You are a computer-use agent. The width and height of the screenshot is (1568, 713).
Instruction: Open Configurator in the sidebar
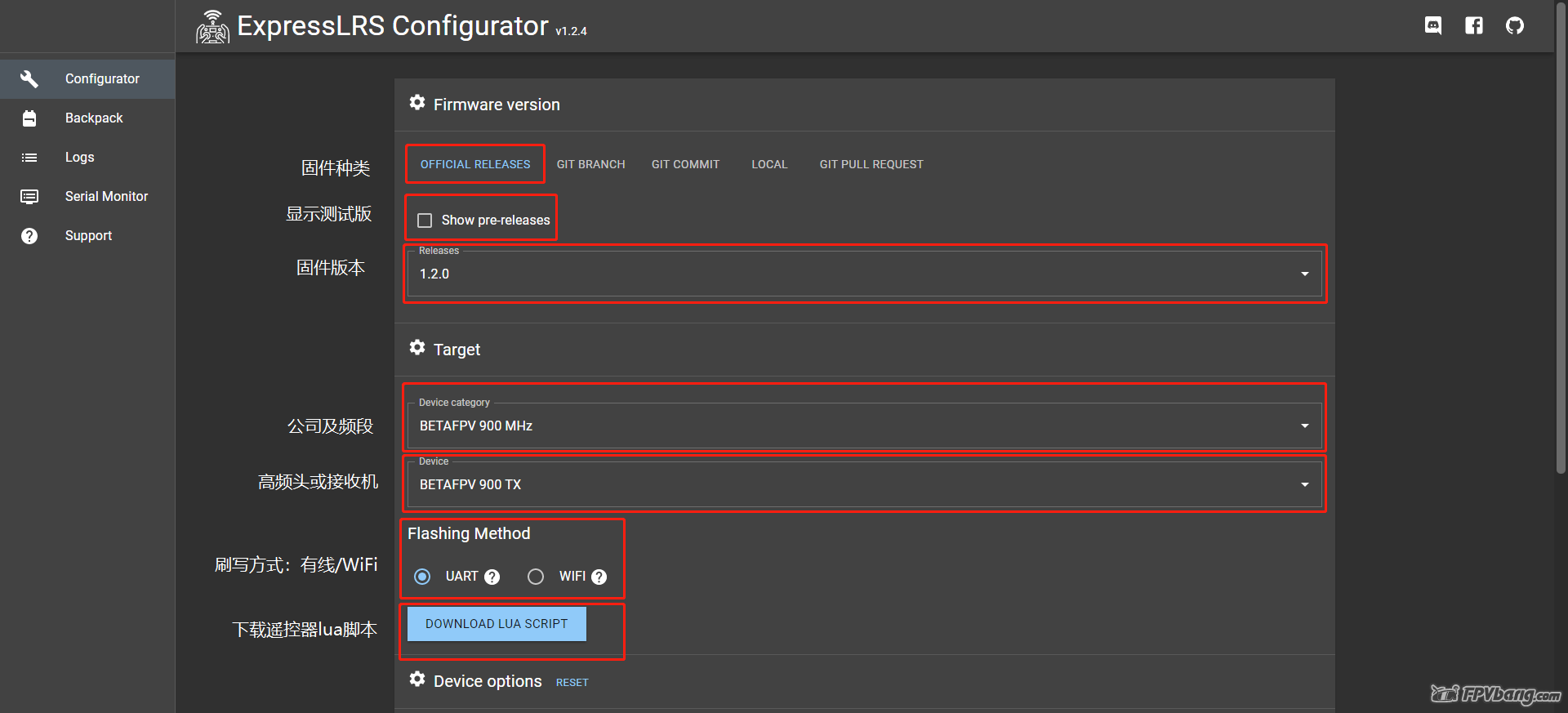tap(87, 79)
